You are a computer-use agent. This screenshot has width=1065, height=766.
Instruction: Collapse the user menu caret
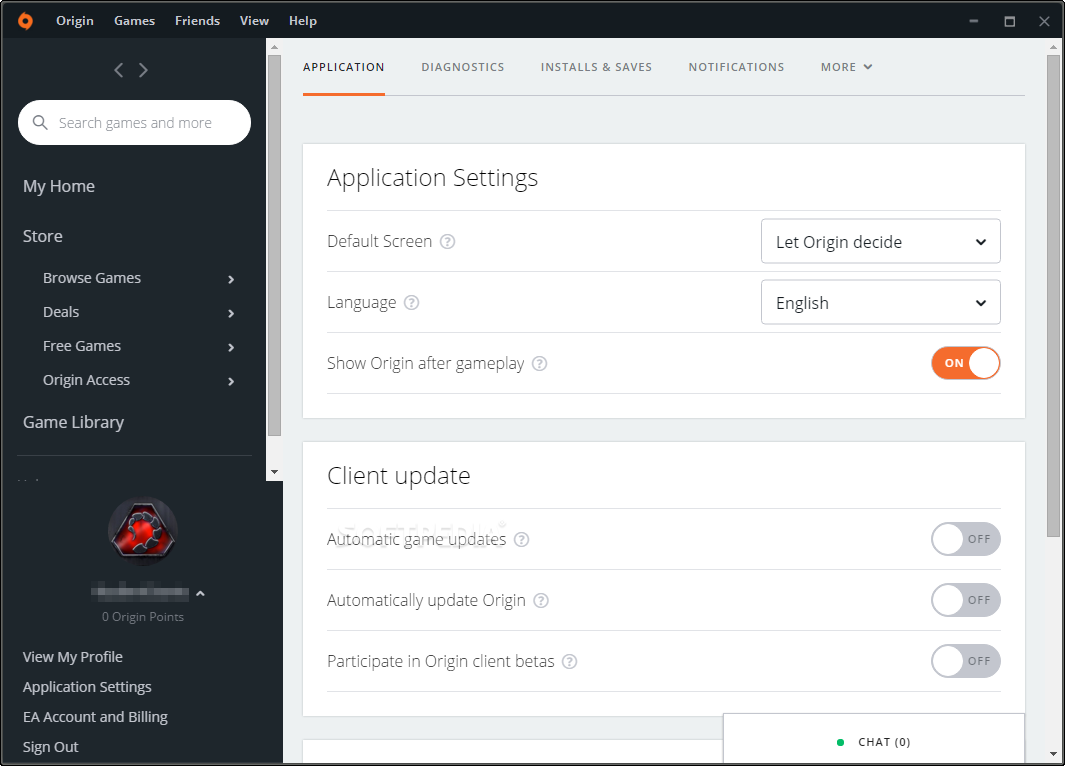200,593
